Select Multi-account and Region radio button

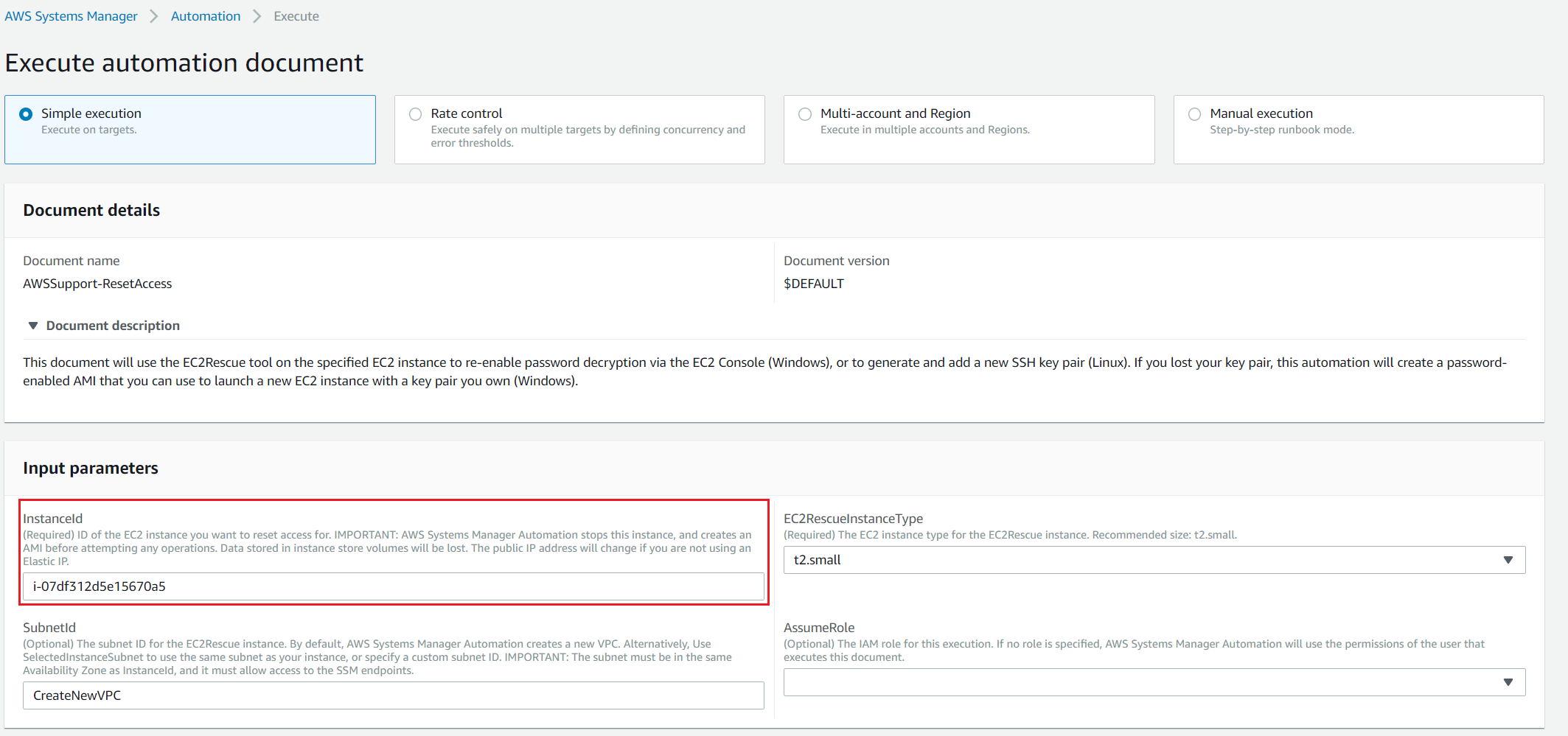click(805, 114)
